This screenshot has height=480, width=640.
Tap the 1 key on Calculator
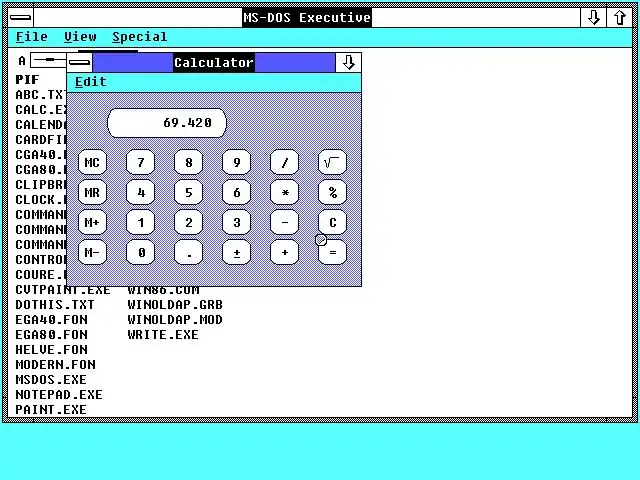point(140,222)
